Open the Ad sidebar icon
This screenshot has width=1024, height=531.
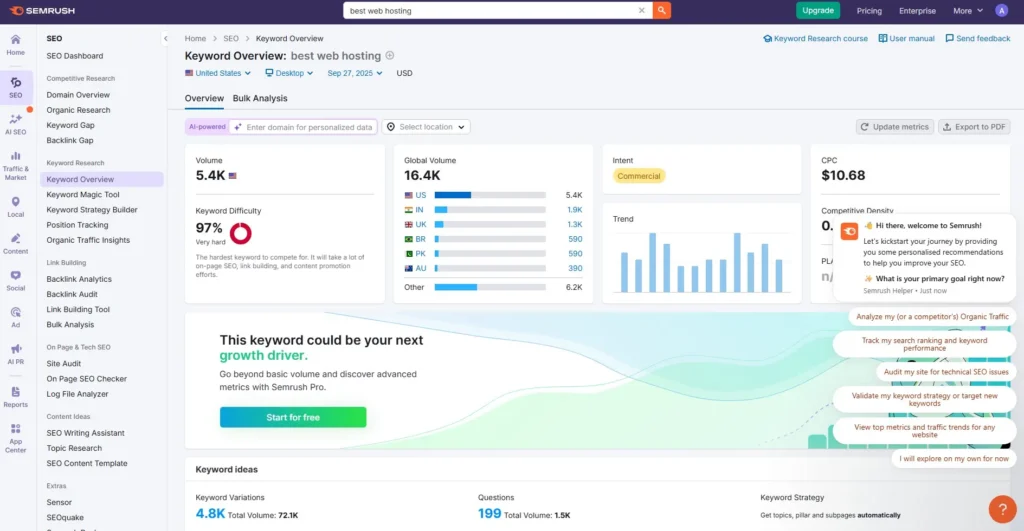click(16, 317)
